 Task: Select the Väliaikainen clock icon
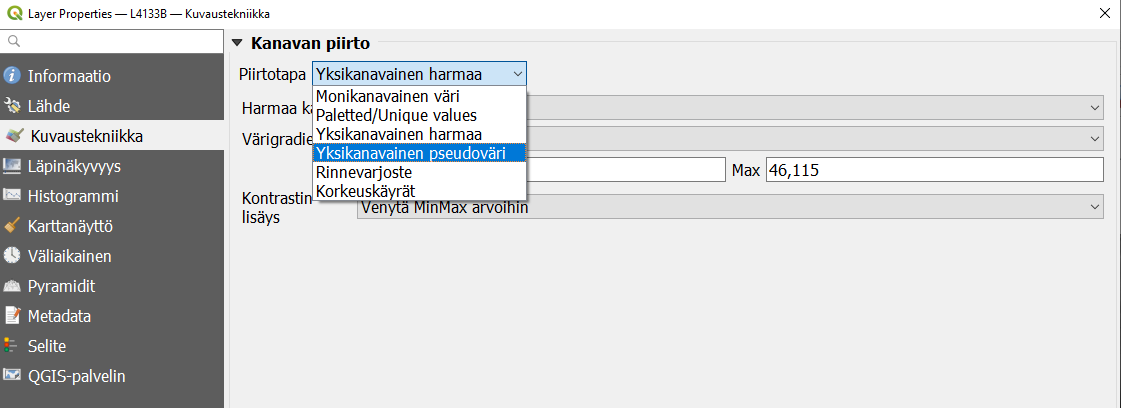pyautogui.click(x=13, y=255)
